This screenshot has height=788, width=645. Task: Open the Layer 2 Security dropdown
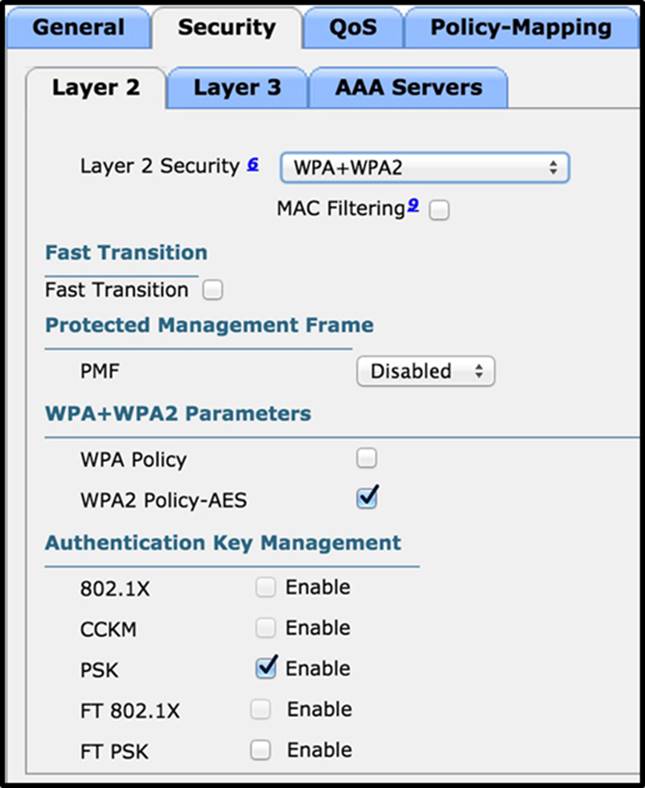pyautogui.click(x=425, y=167)
